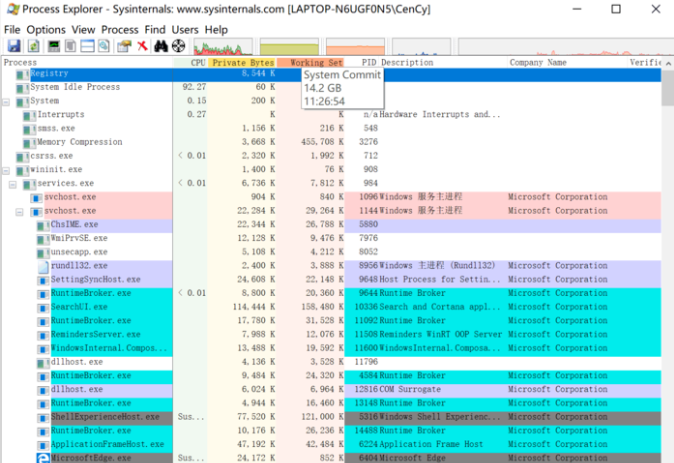Click the CPU usage mini graph

click(x=223, y=47)
